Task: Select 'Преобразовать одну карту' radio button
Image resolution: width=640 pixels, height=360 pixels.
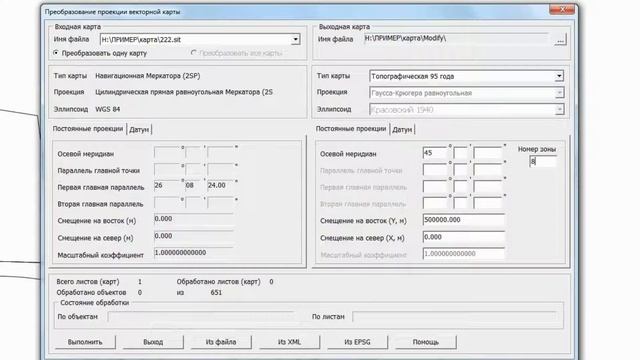Action: (56, 53)
